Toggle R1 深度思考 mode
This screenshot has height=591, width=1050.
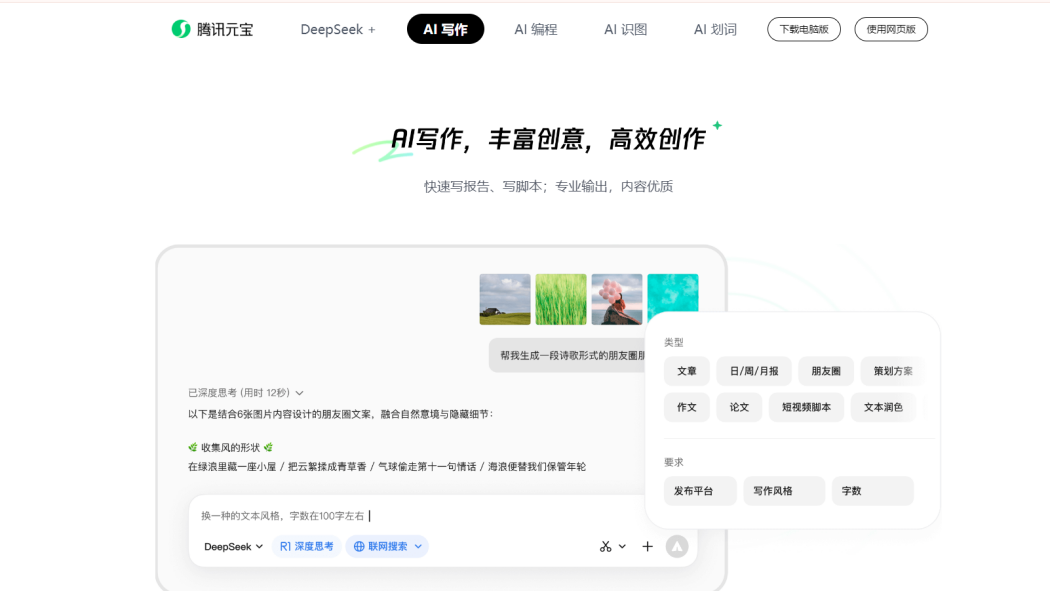click(x=306, y=546)
